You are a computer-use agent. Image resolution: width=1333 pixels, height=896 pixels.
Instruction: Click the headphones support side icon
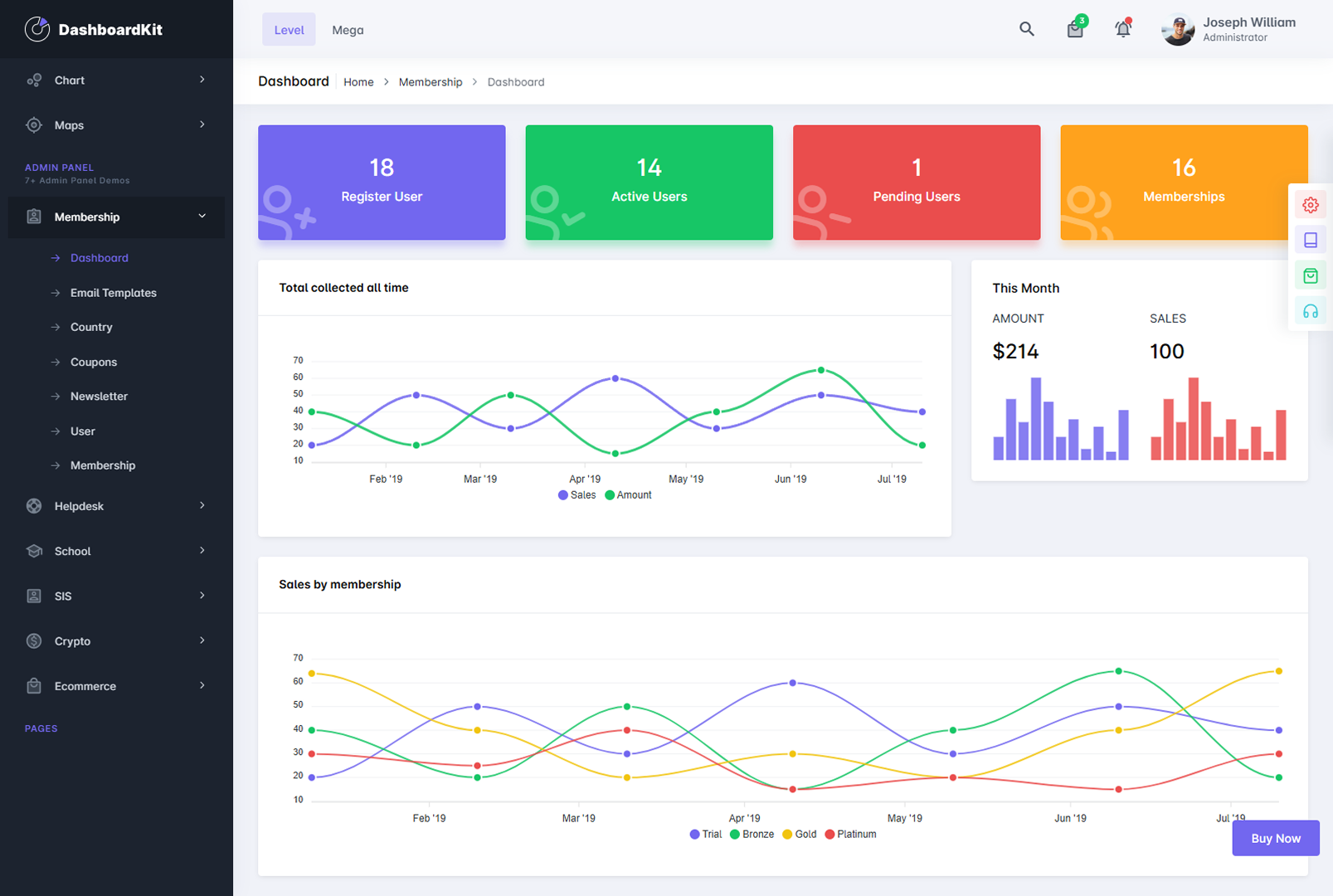[1310, 311]
